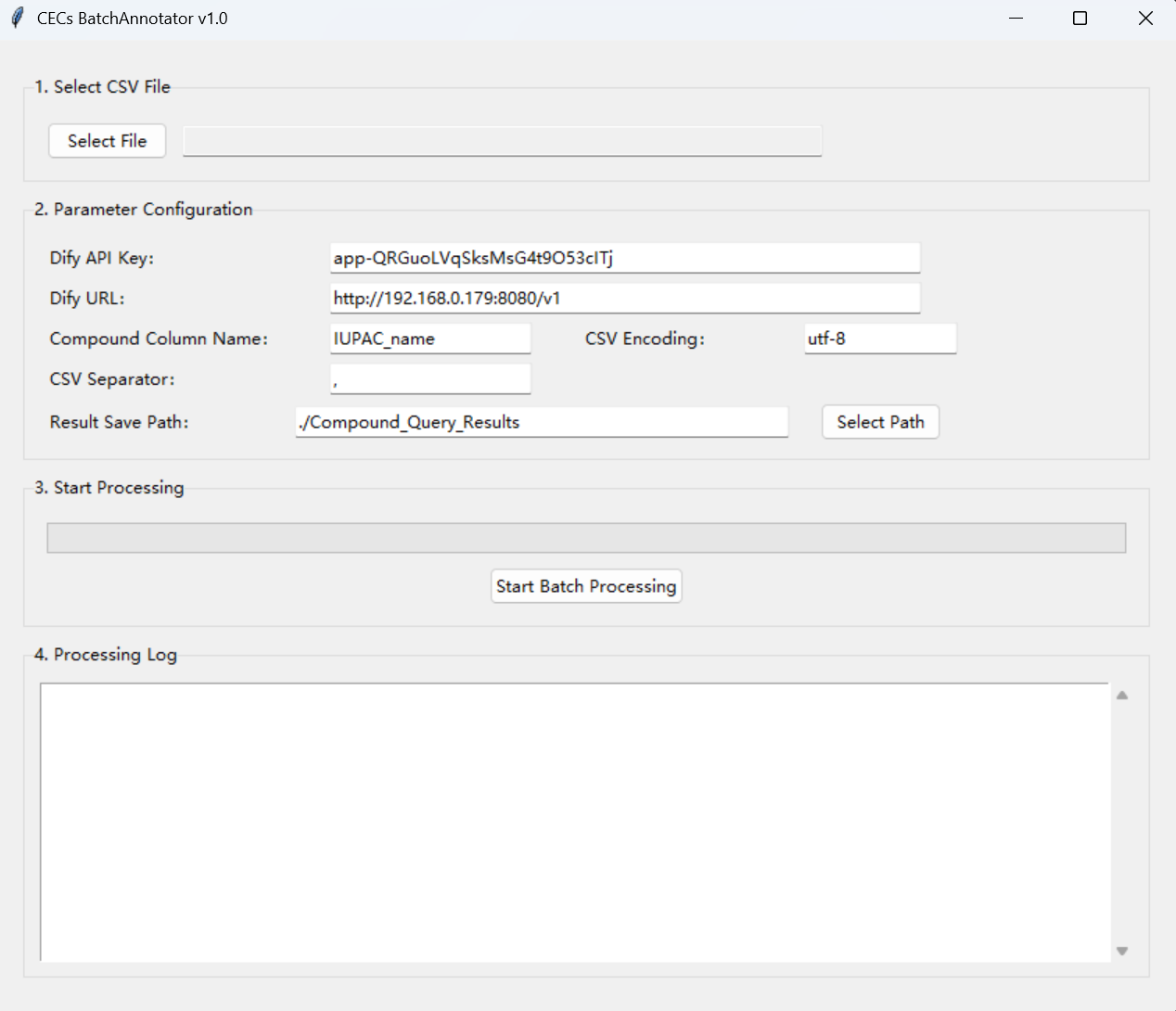Click the CSV Separator input box
The width and height of the screenshot is (1176, 1011).
(x=430, y=378)
